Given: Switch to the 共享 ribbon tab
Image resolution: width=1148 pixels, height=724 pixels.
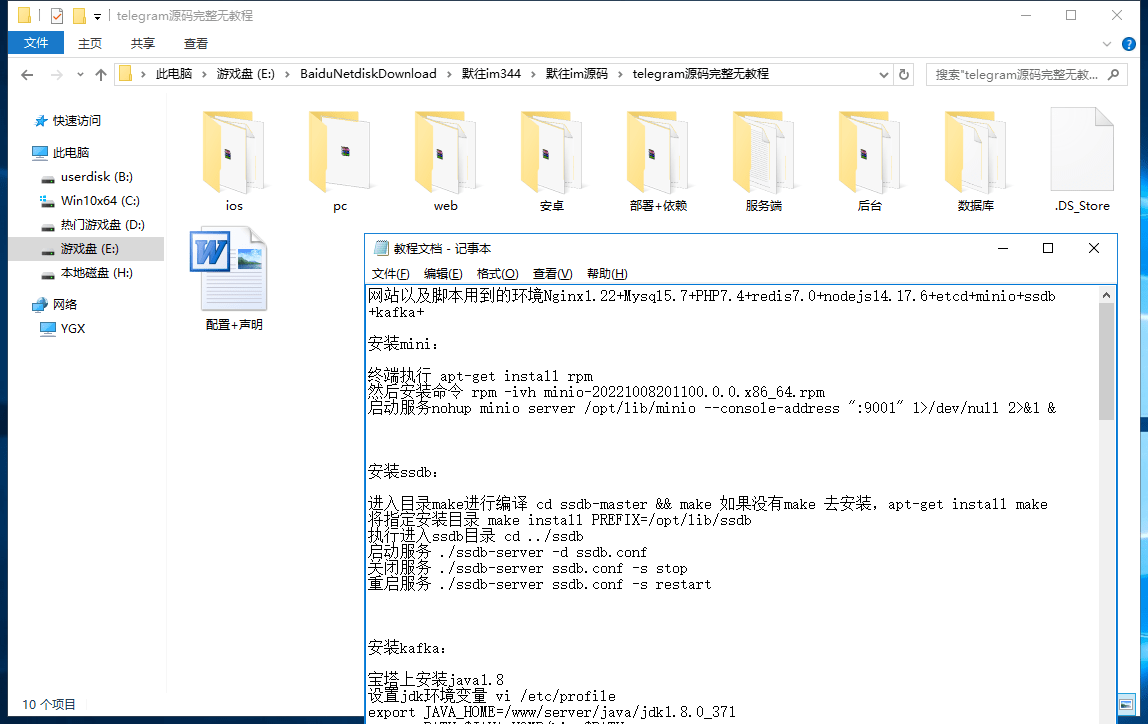Looking at the screenshot, I should (x=143, y=44).
